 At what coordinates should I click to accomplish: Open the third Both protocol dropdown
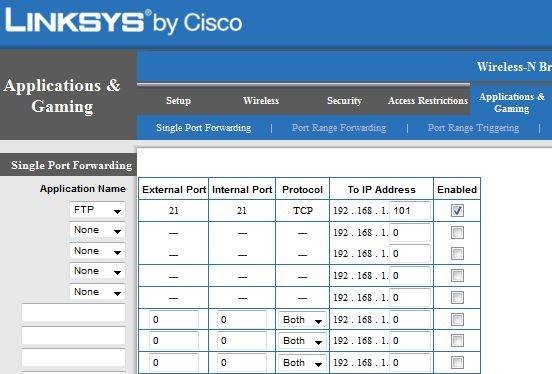302,363
